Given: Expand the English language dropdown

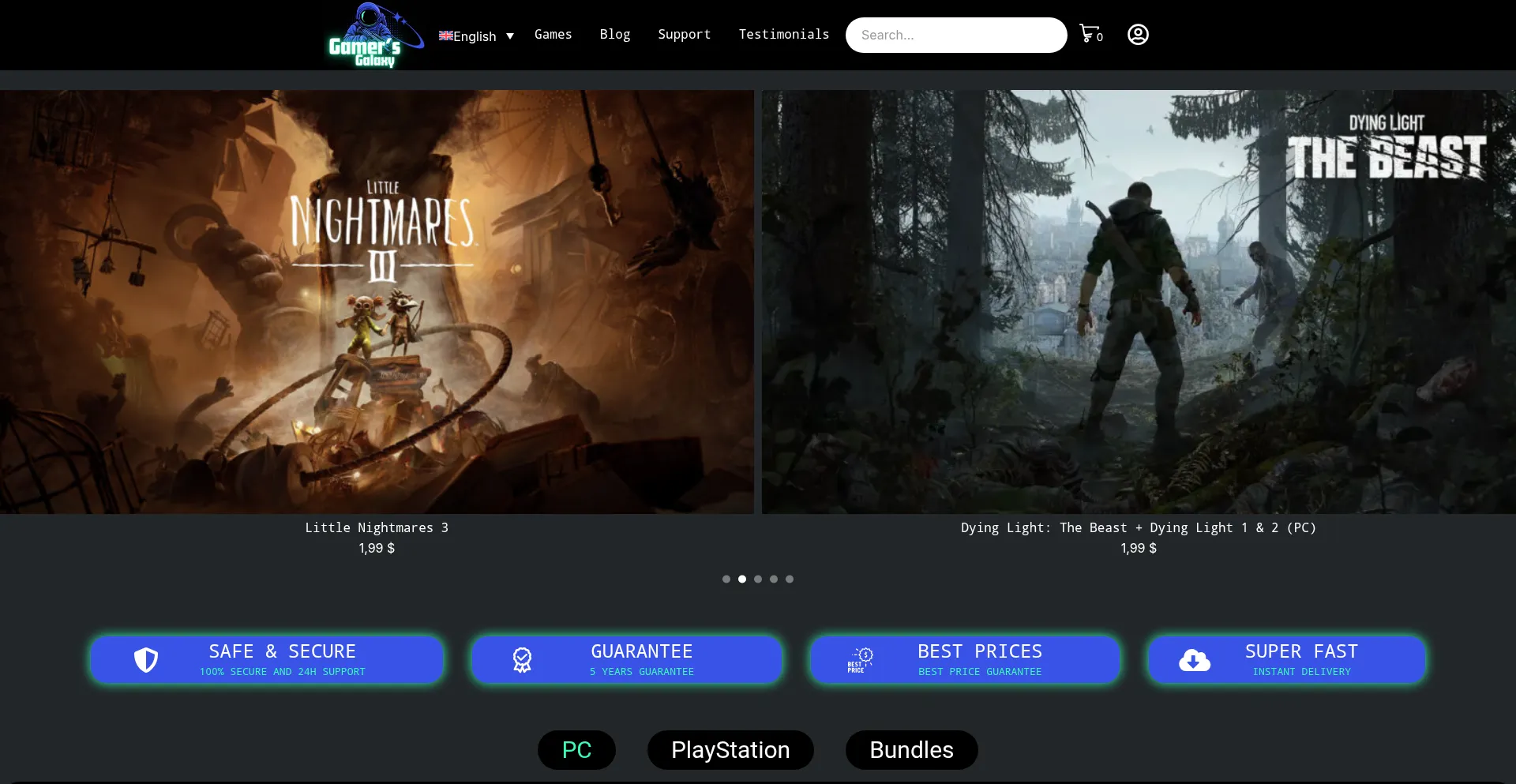Looking at the screenshot, I should pos(509,36).
